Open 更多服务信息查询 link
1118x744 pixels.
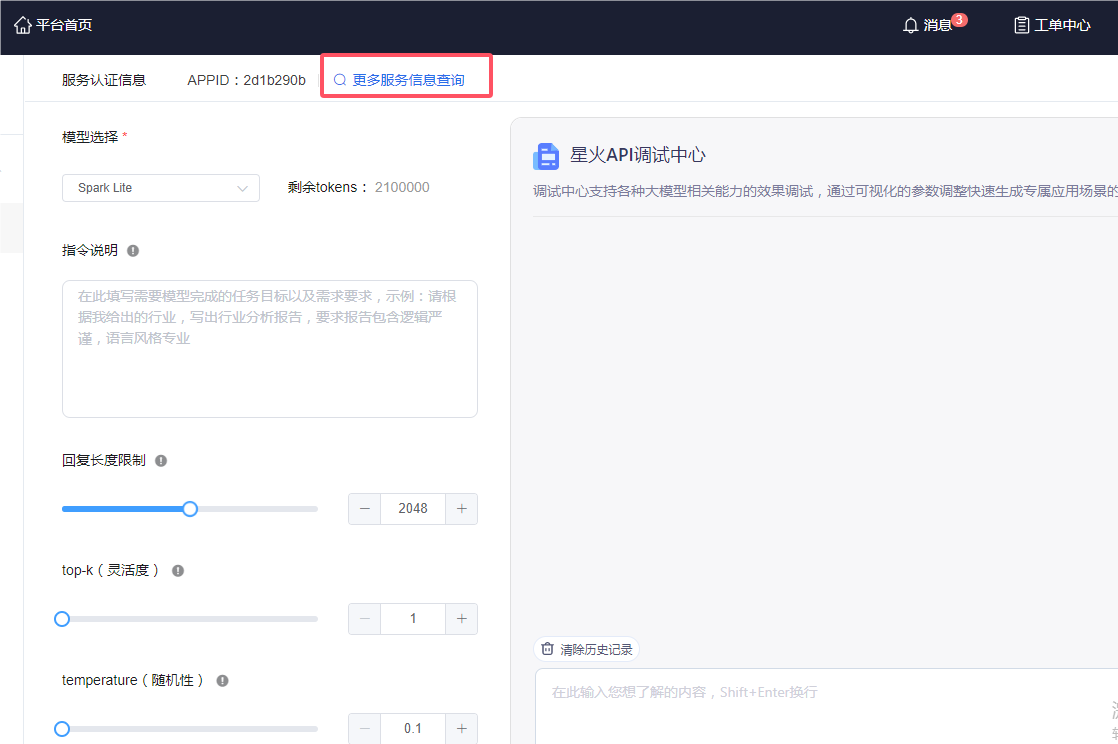click(x=409, y=80)
